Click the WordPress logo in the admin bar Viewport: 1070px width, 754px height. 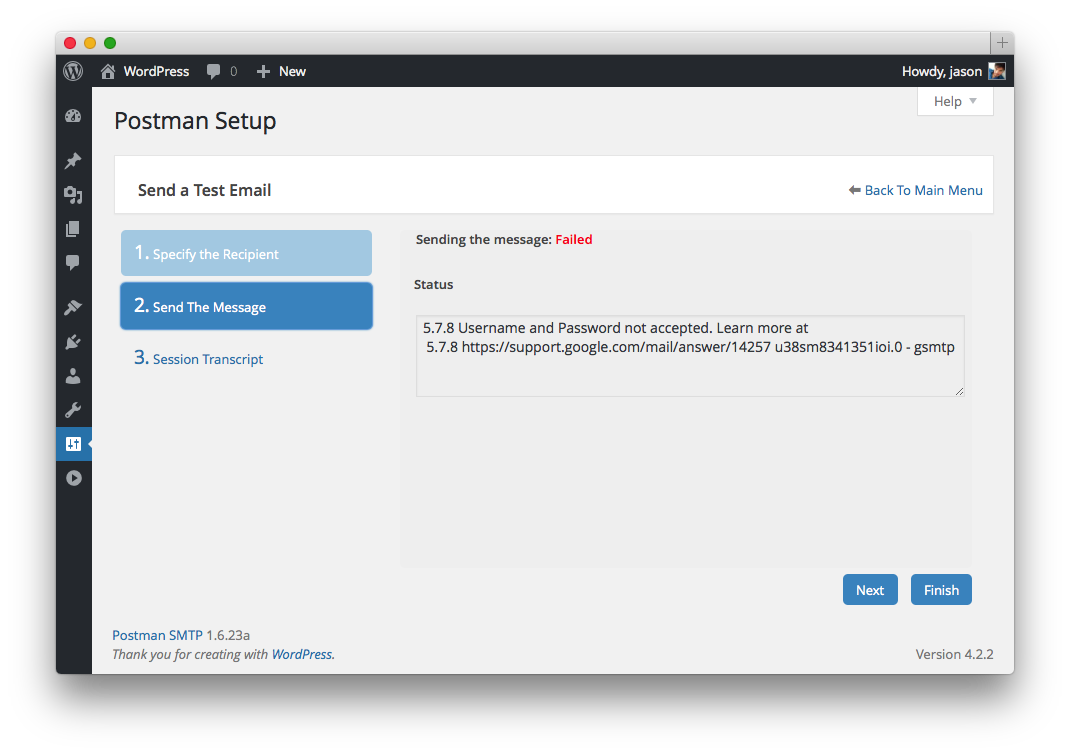pos(73,71)
